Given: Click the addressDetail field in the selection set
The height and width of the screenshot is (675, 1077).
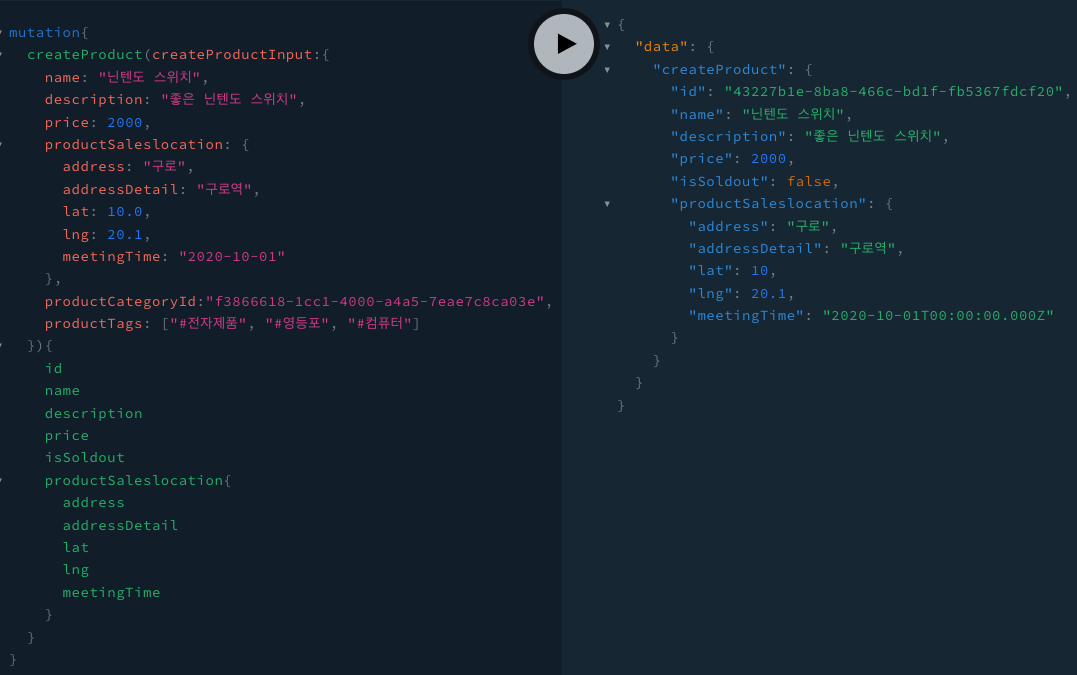Looking at the screenshot, I should (120, 525).
